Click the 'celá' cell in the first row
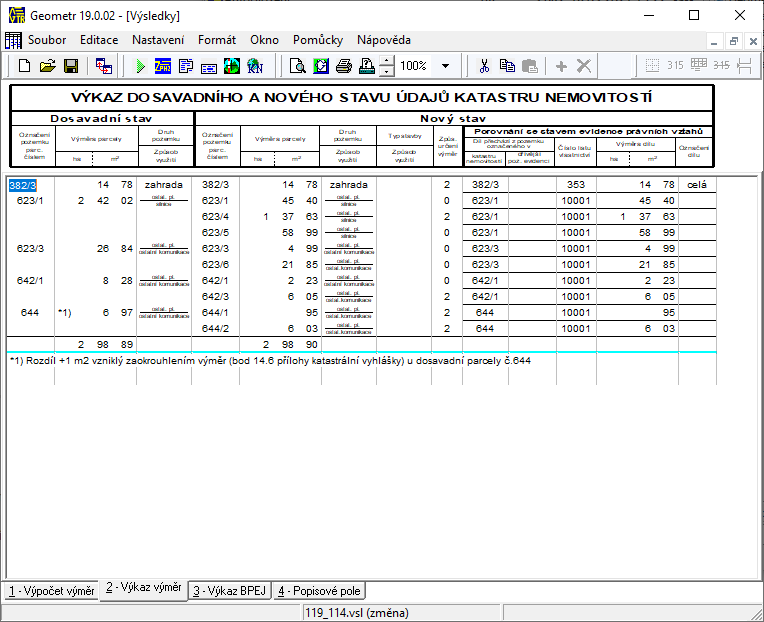 (696, 185)
